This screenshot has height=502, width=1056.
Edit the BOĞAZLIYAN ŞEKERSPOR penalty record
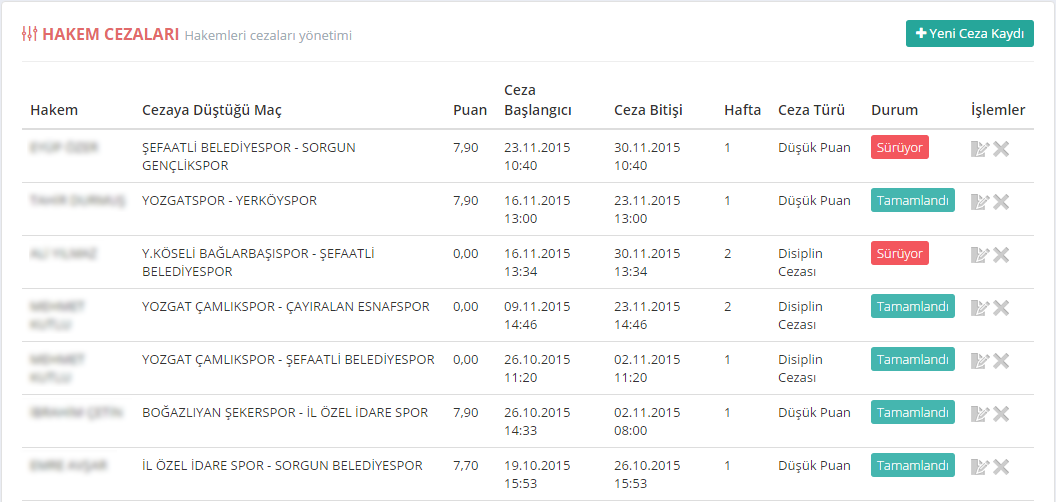click(980, 414)
